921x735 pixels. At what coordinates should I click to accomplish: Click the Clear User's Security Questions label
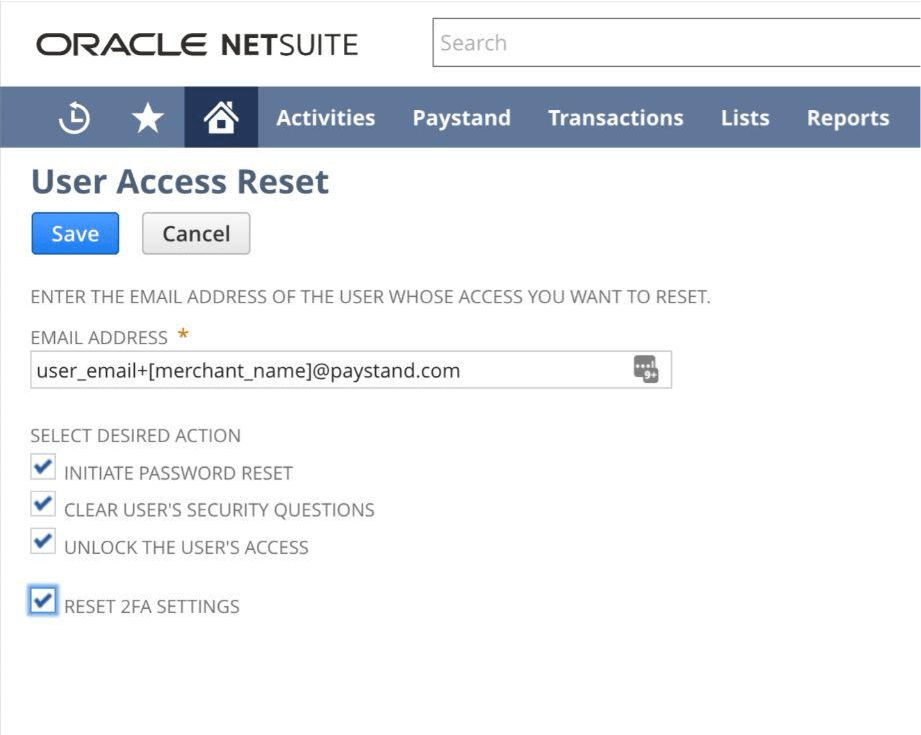click(x=219, y=510)
